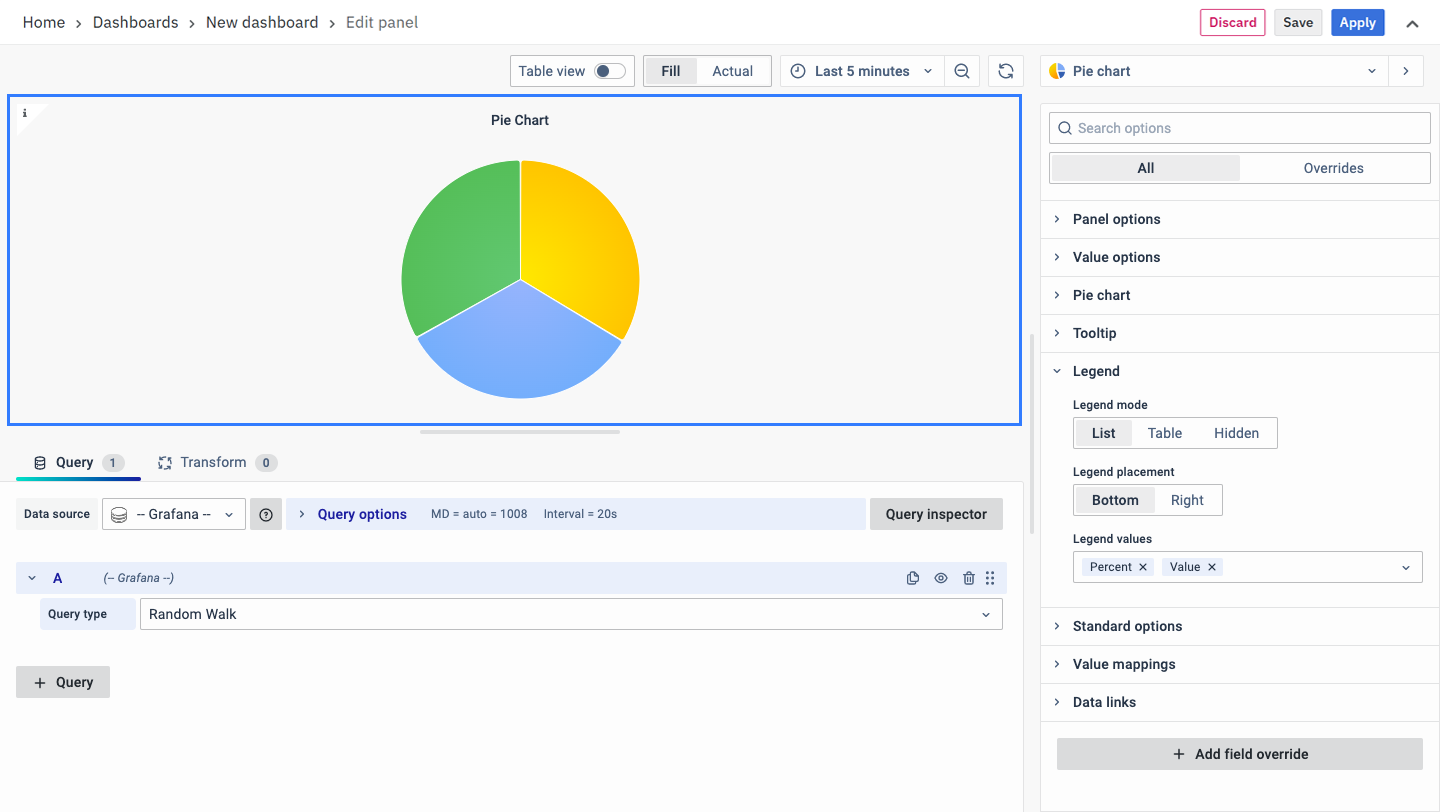Open the Last 5 minutes time picker

click(x=861, y=71)
